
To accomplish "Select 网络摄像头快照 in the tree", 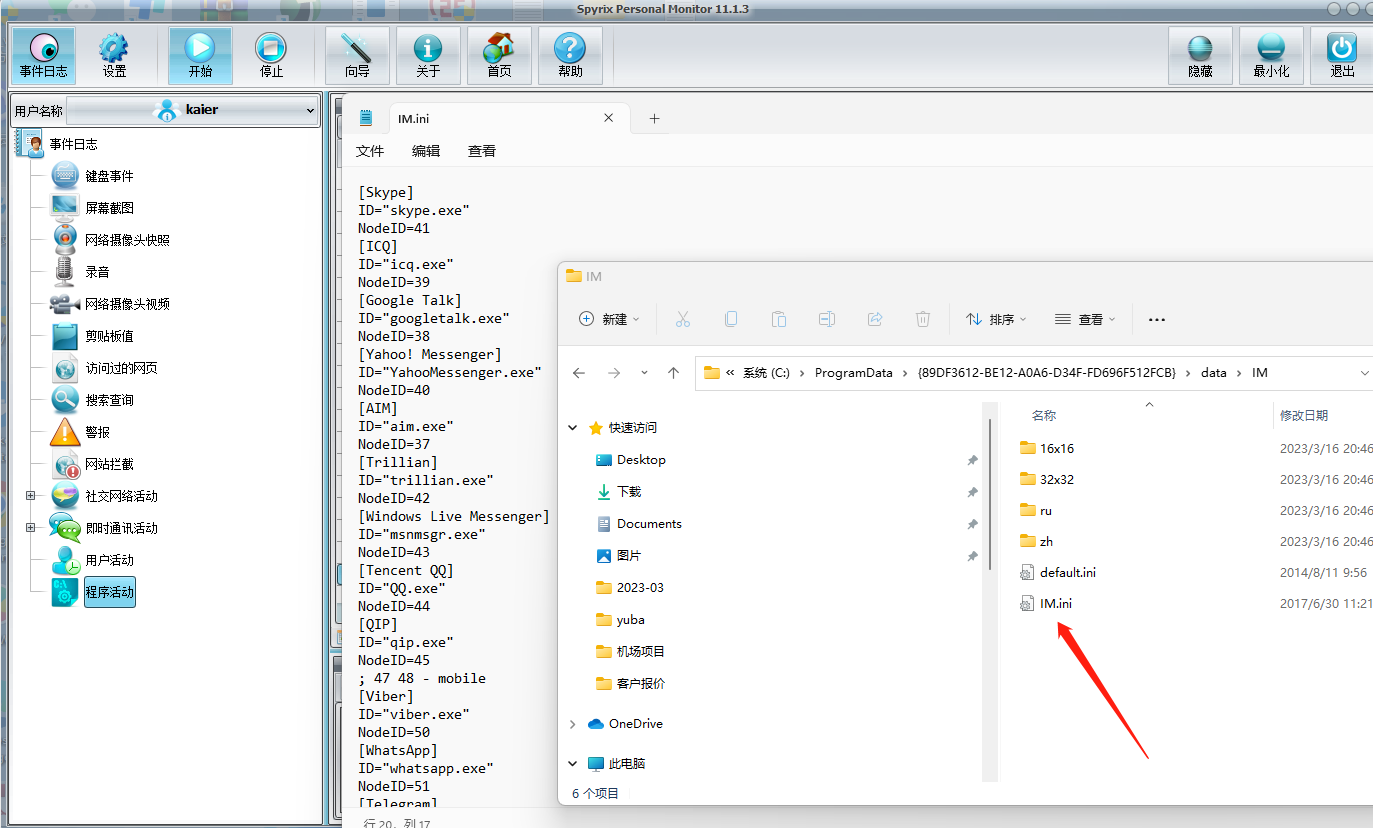I will pyautogui.click(x=127, y=240).
